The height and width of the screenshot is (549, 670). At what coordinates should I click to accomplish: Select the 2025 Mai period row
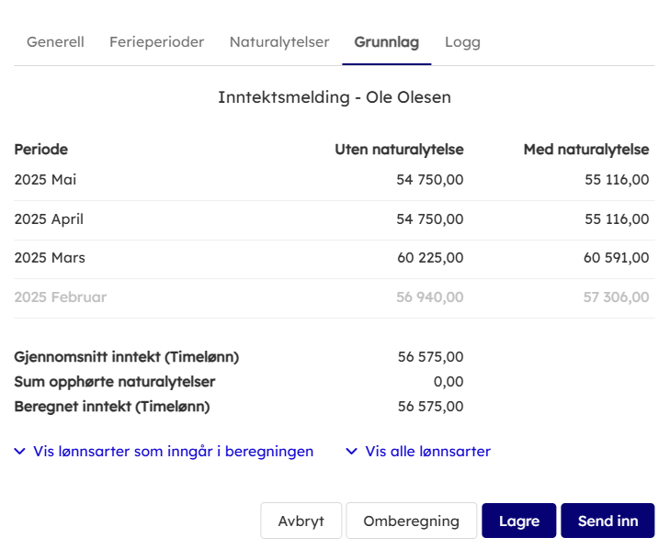pos(45,180)
